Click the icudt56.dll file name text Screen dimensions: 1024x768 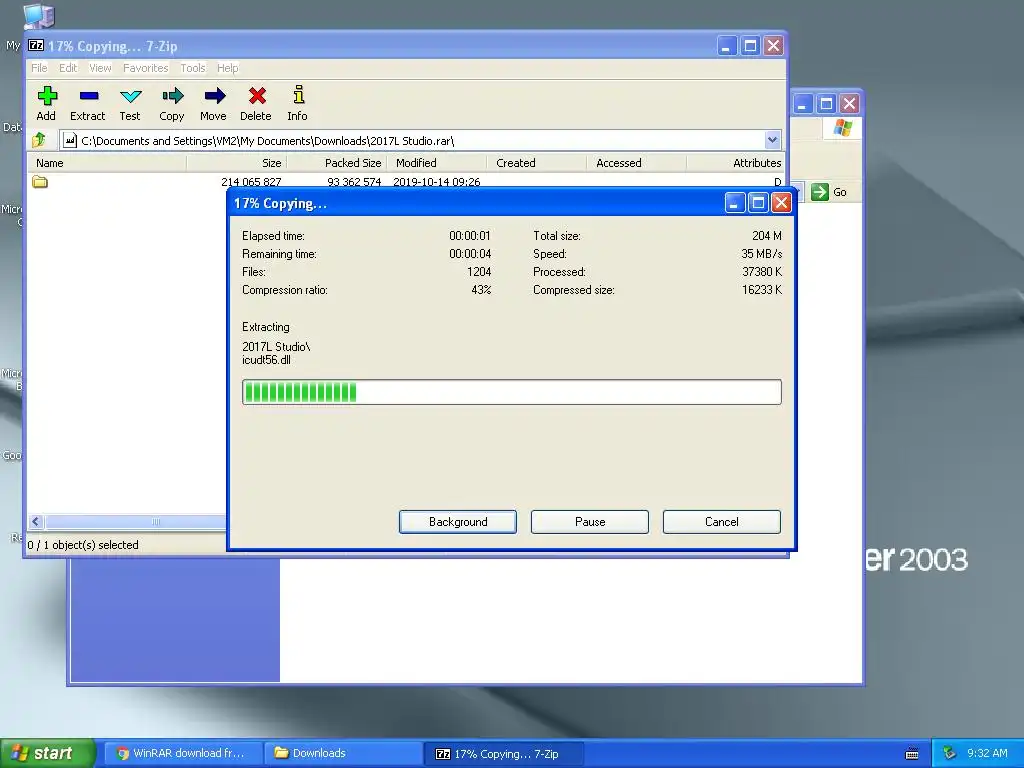pyautogui.click(x=266, y=360)
